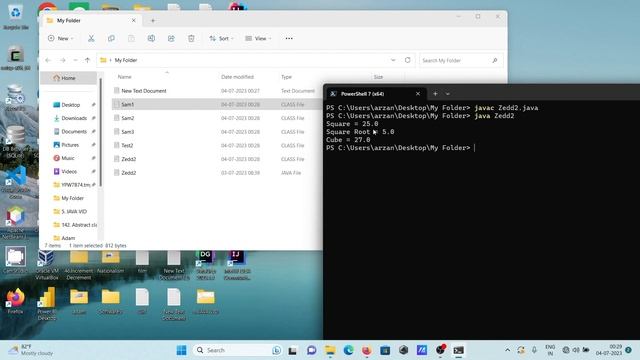This screenshot has height=360, width=640.
Task: Click the up-directory arrow in Explorer
Action: coord(87,60)
